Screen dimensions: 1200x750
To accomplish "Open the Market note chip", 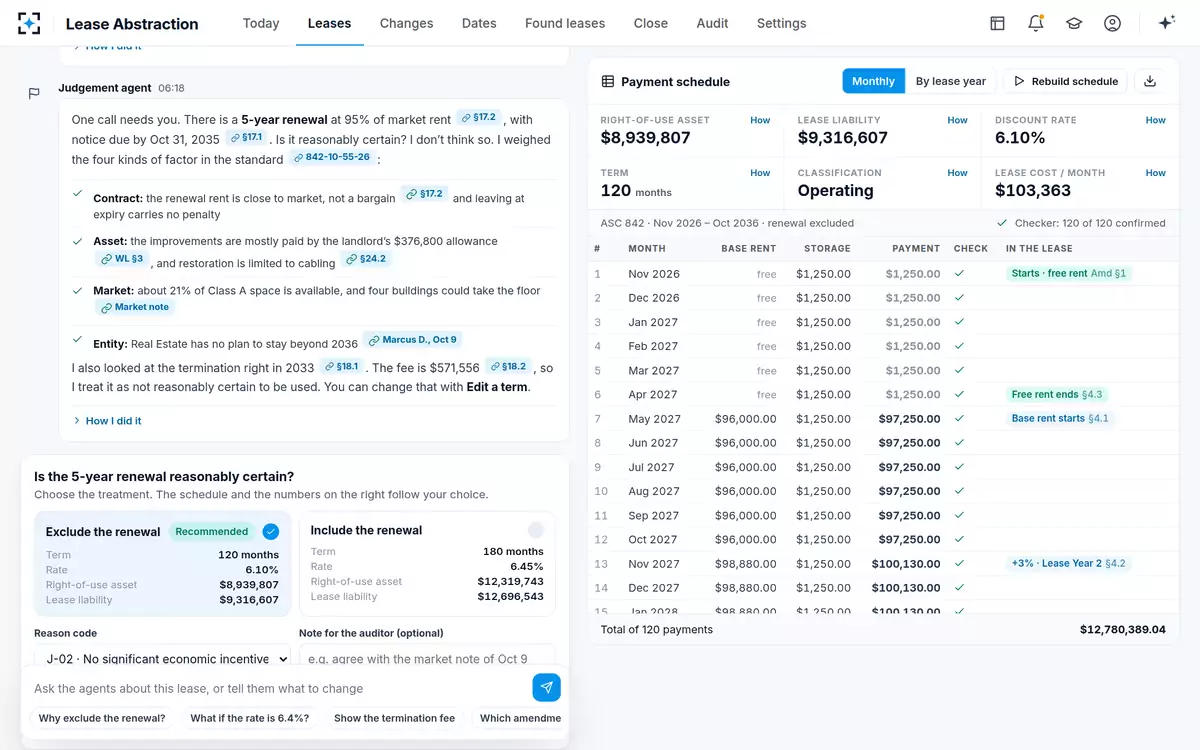I will pyautogui.click(x=134, y=307).
